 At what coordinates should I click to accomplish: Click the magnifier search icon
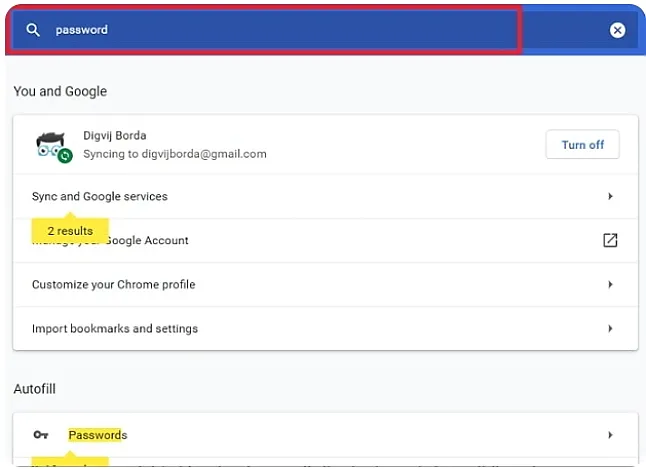click(33, 30)
